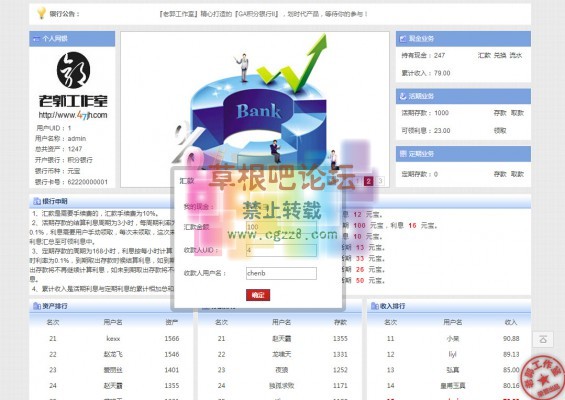Open the 兑换 link in 现金业务
This screenshot has width=565, height=400.
click(500, 55)
